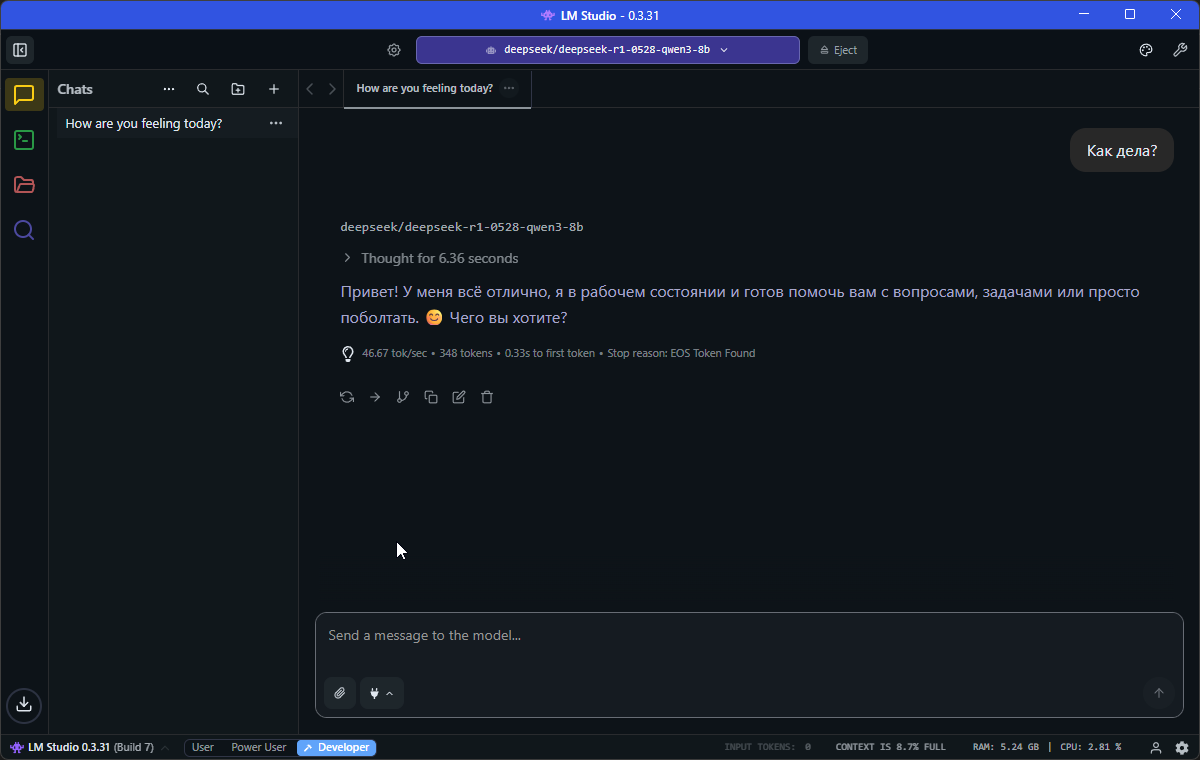Branch the conversation from this message
1200x760 pixels.
pyautogui.click(x=403, y=397)
